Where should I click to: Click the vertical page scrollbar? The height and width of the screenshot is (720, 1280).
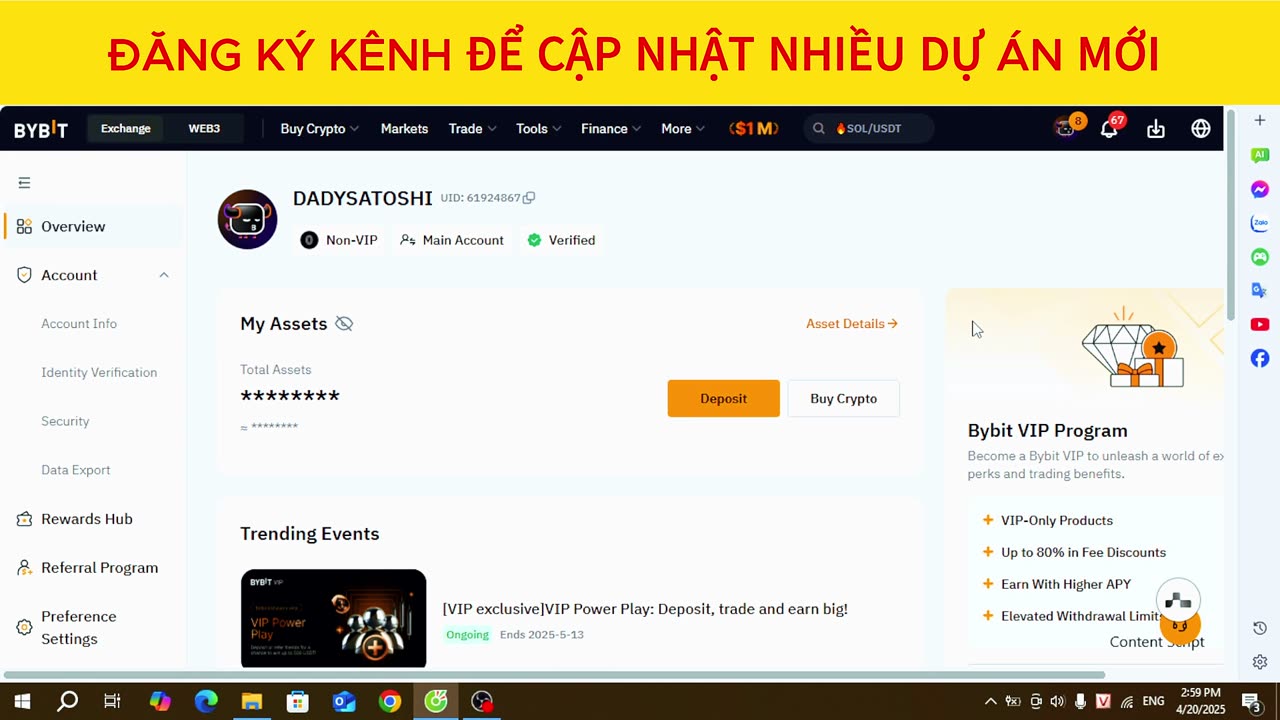pyautogui.click(x=1231, y=215)
